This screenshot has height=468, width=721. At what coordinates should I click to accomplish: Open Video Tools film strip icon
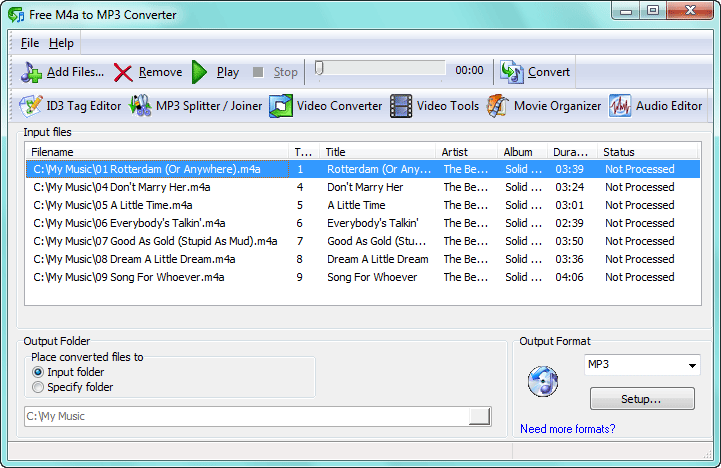[401, 106]
